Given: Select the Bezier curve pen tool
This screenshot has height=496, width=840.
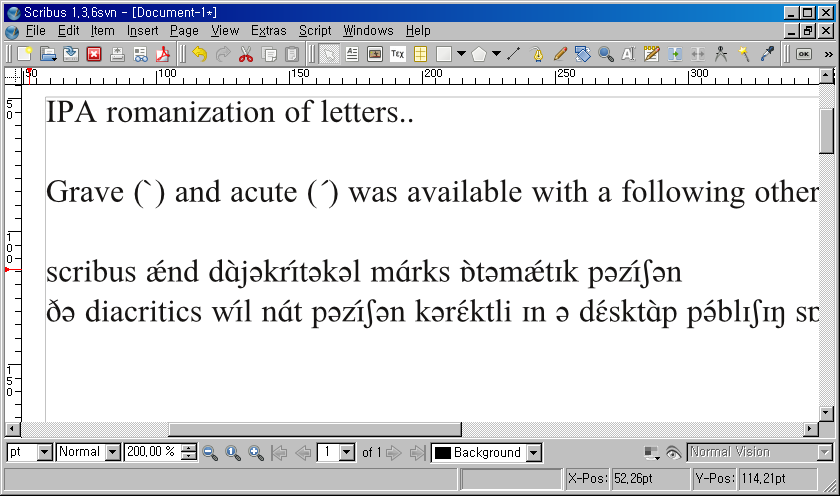Looking at the screenshot, I should [x=538, y=54].
